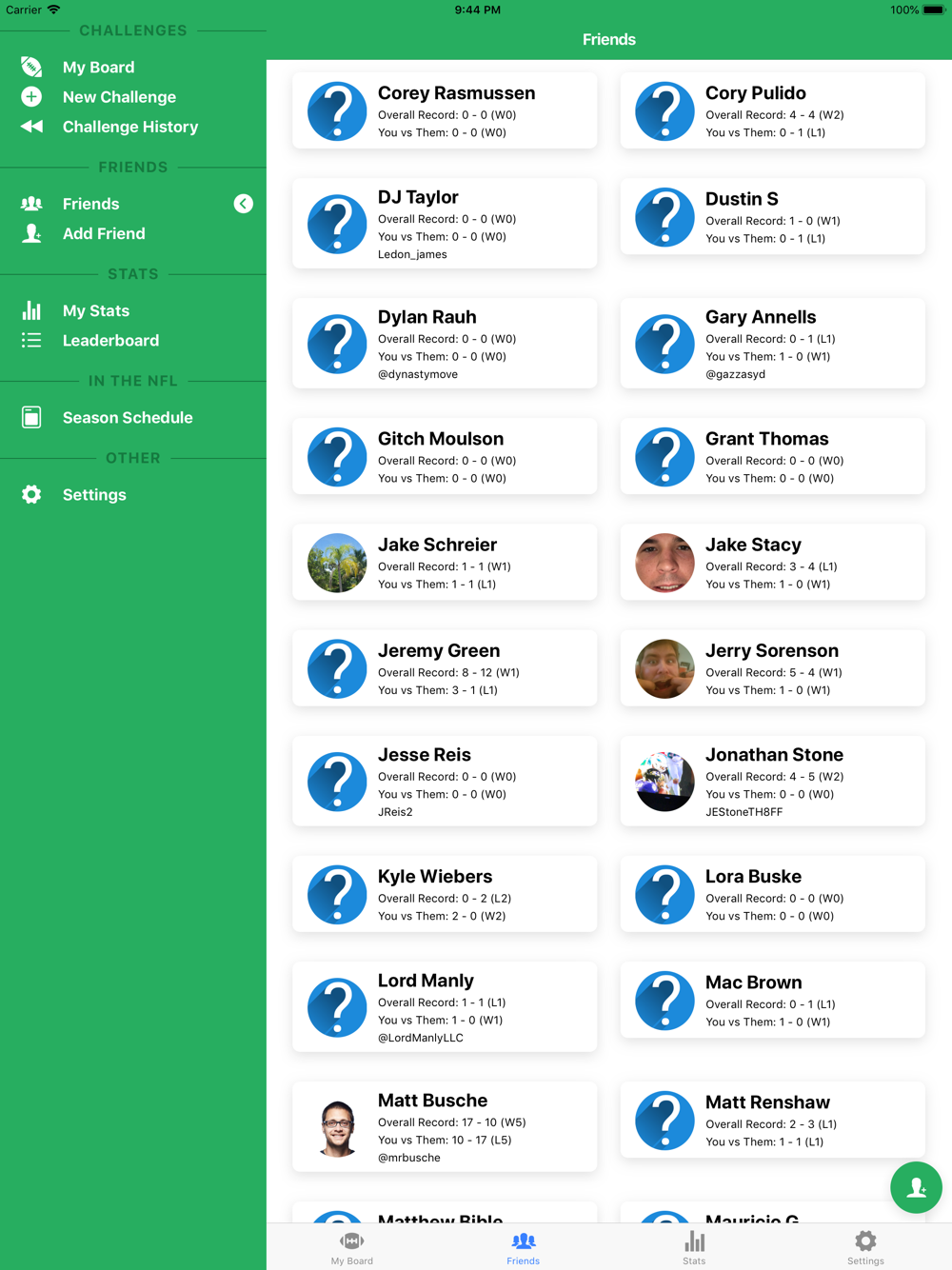Open Leaderboard in sidebar
Viewport: 952px width, 1270px height.
pyautogui.click(x=110, y=340)
